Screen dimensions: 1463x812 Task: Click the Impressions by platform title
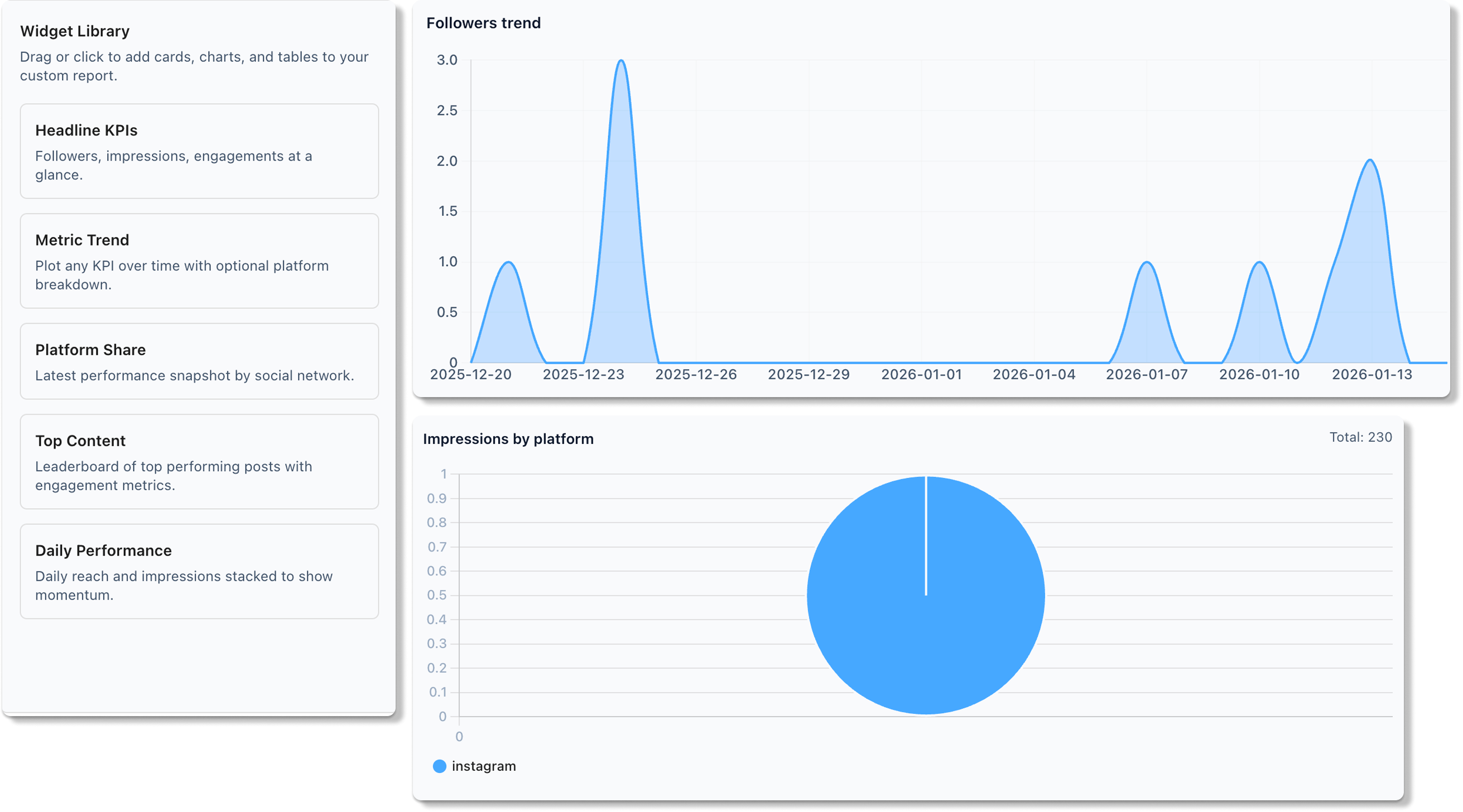[509, 439]
